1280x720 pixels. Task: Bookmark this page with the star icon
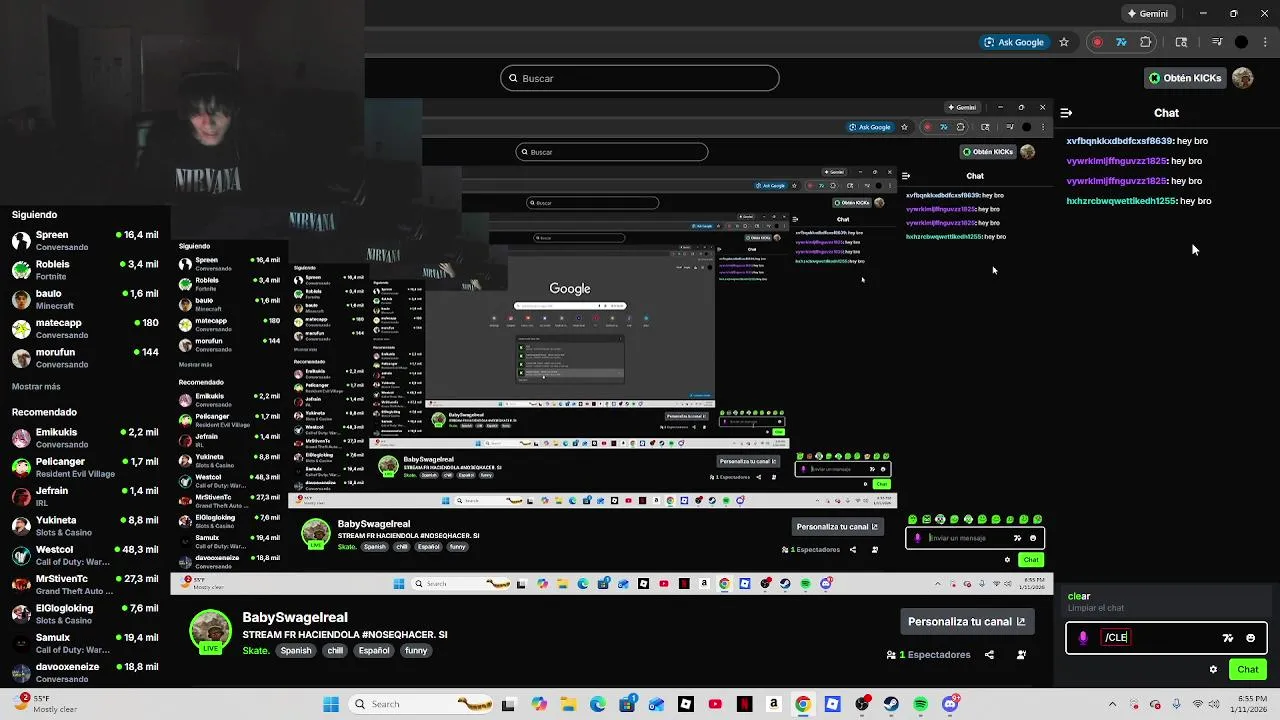coord(1064,42)
